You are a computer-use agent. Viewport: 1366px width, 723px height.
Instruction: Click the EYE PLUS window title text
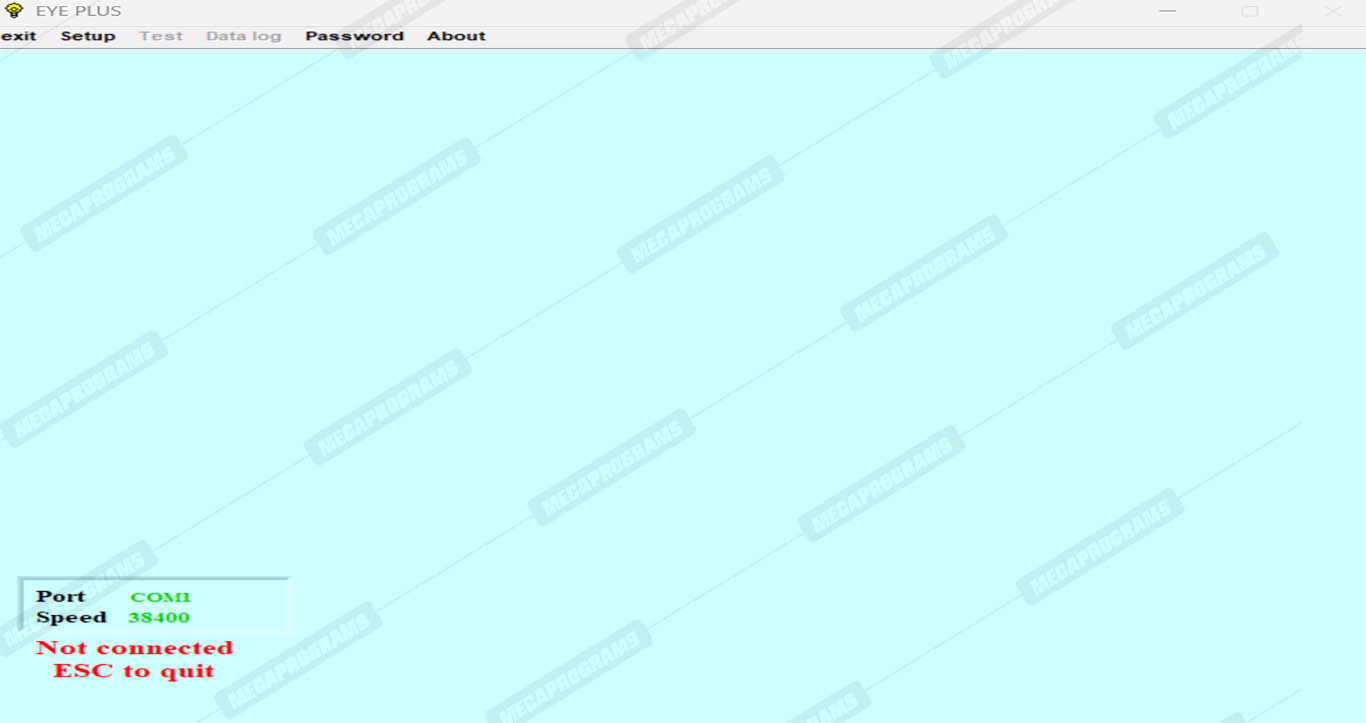coord(78,11)
